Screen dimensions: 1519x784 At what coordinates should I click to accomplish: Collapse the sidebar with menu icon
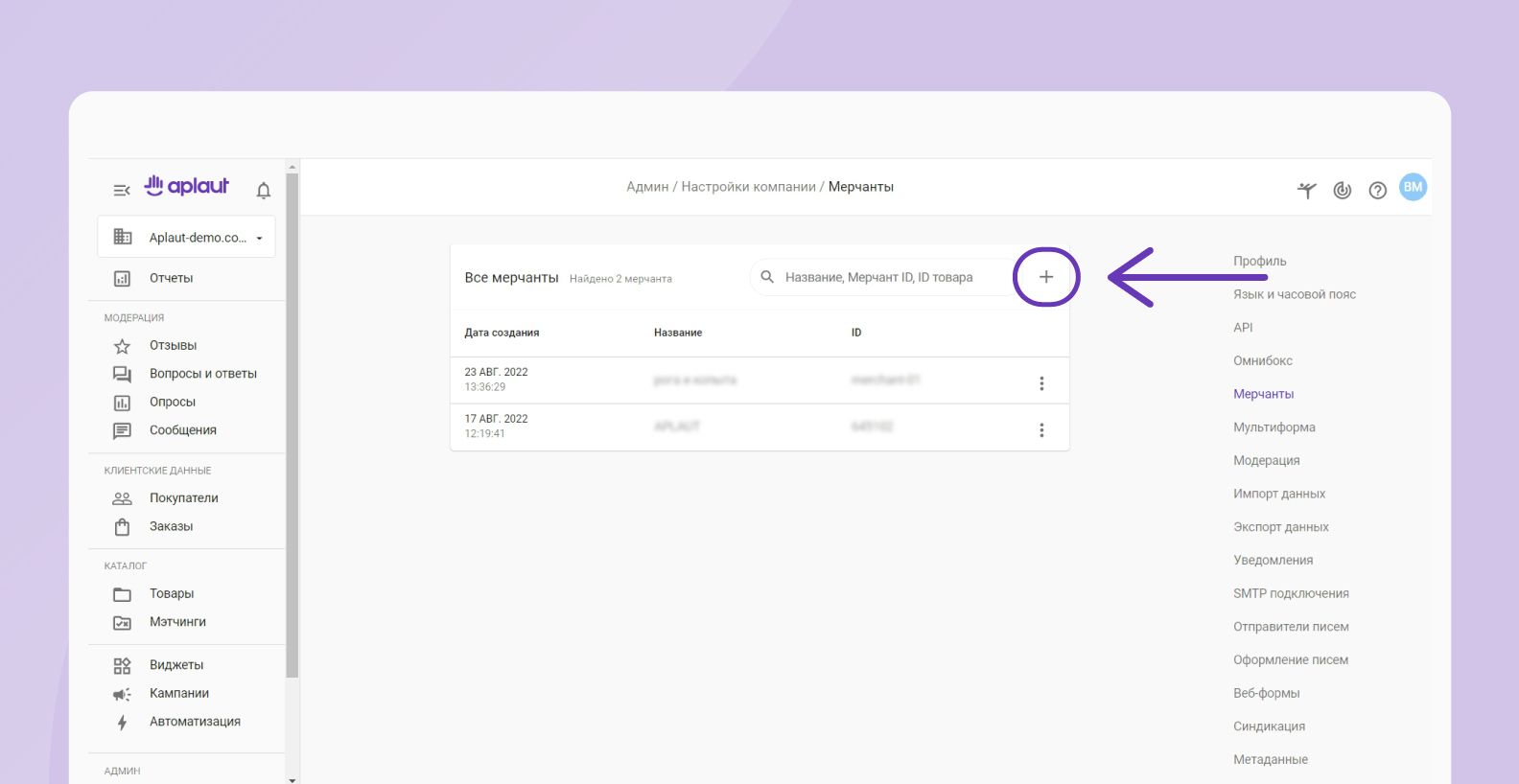point(121,190)
